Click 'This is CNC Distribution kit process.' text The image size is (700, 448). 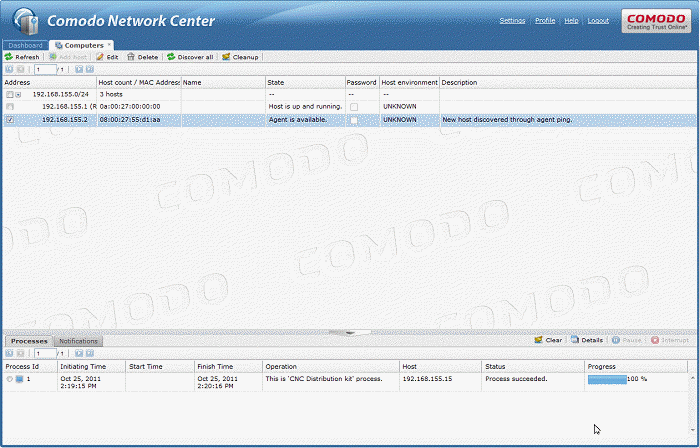click(324, 379)
